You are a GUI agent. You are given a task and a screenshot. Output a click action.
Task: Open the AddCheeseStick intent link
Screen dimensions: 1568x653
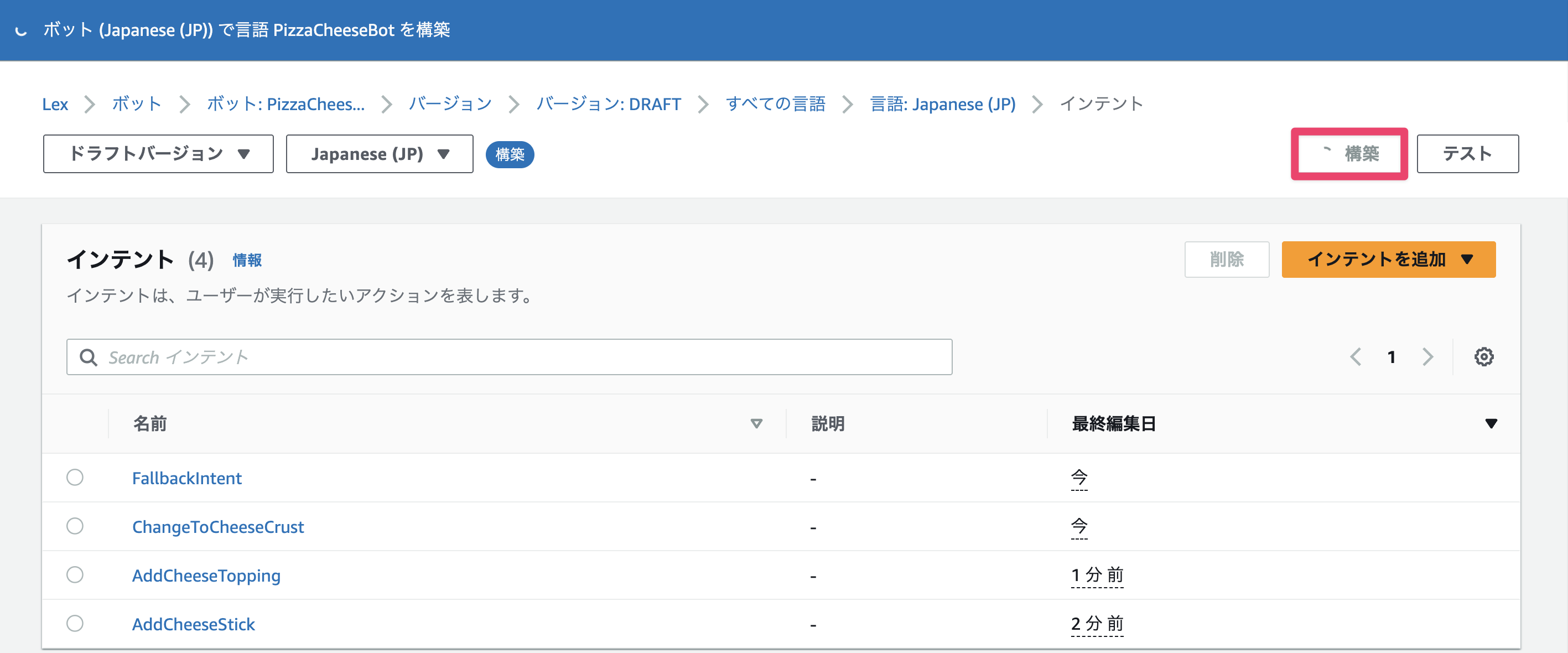pos(194,623)
